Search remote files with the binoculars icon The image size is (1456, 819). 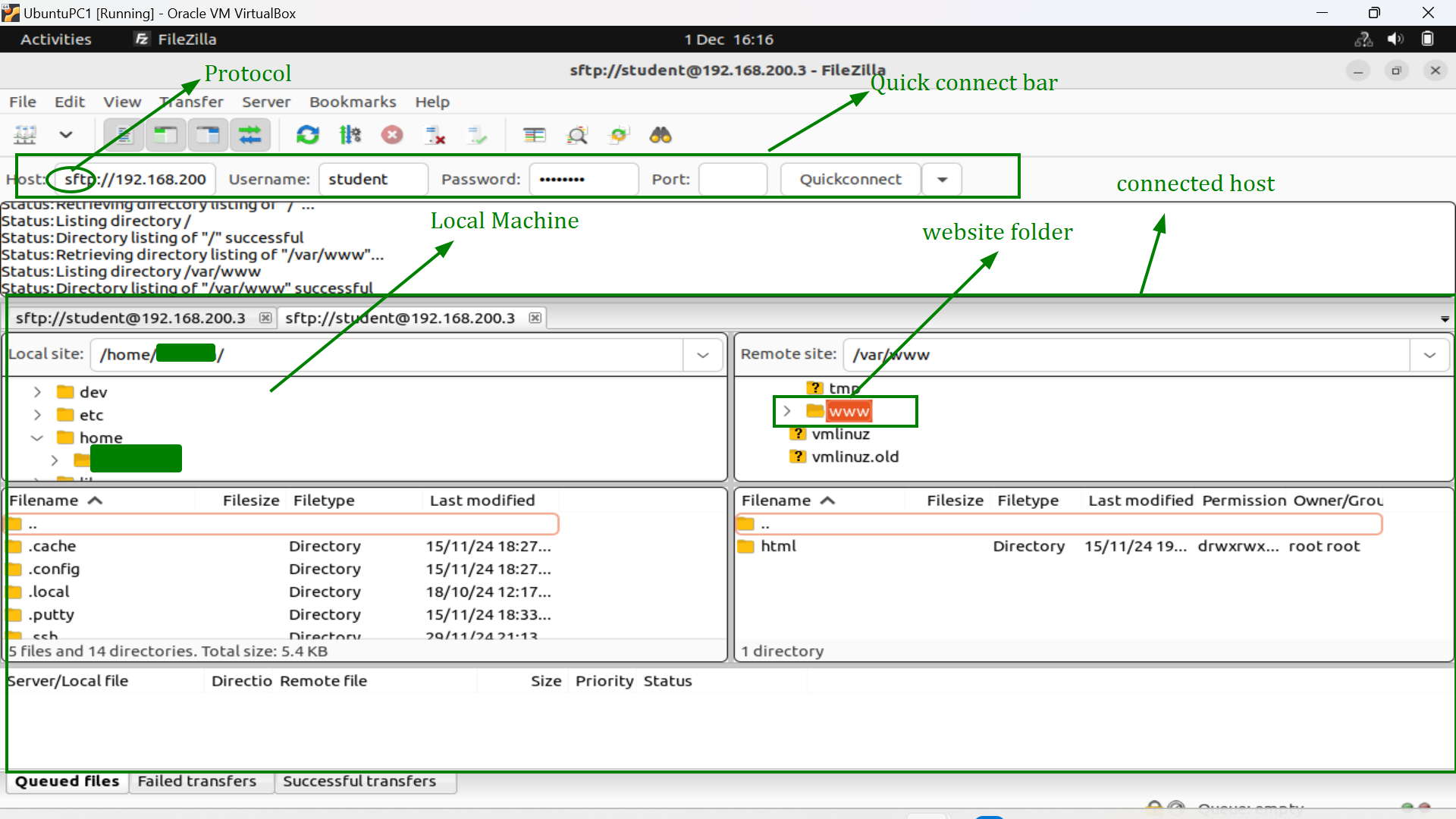(x=661, y=135)
